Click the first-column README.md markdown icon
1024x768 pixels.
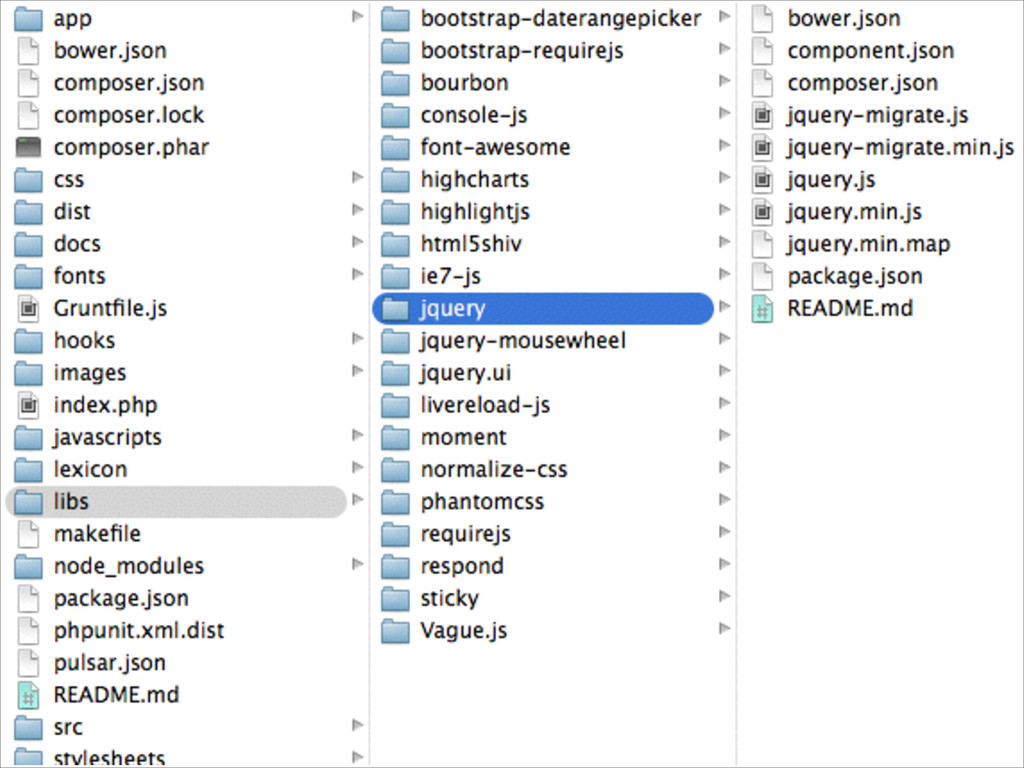tap(28, 695)
